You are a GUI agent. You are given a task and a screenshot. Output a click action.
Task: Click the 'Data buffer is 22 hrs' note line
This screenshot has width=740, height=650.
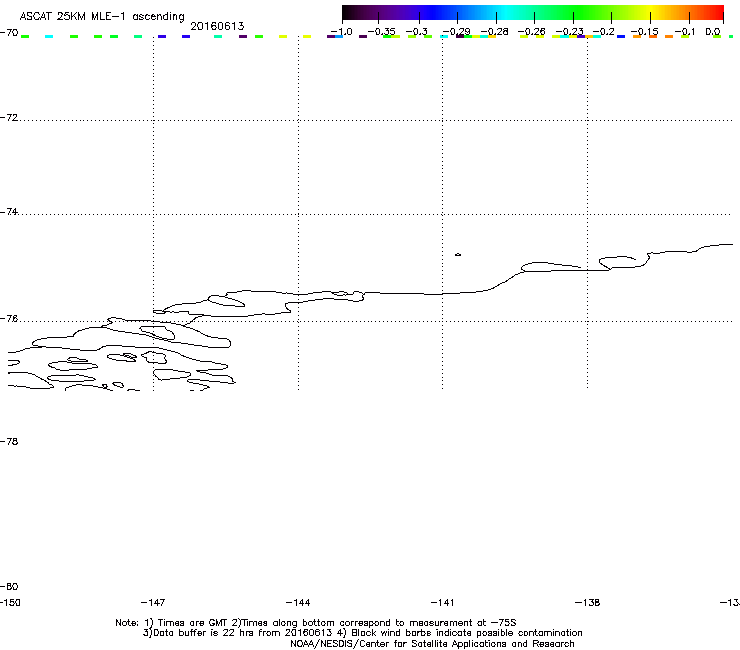[362, 633]
